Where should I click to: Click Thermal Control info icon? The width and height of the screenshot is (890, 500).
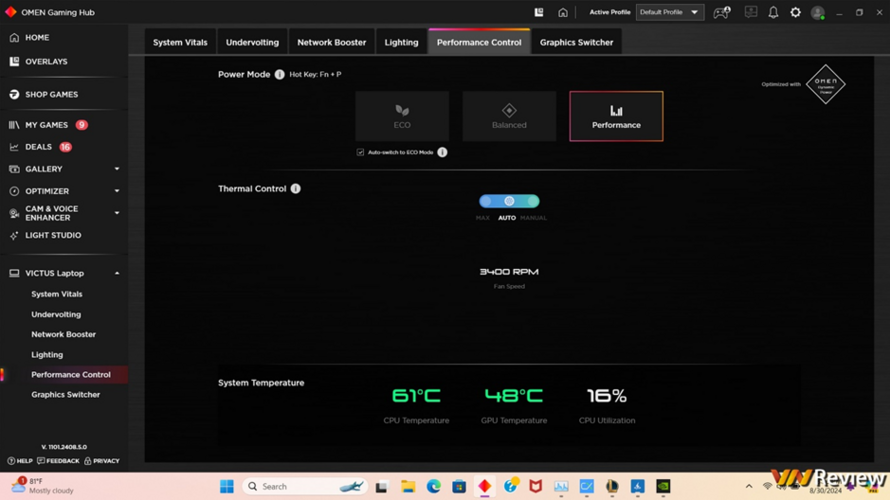click(x=296, y=188)
